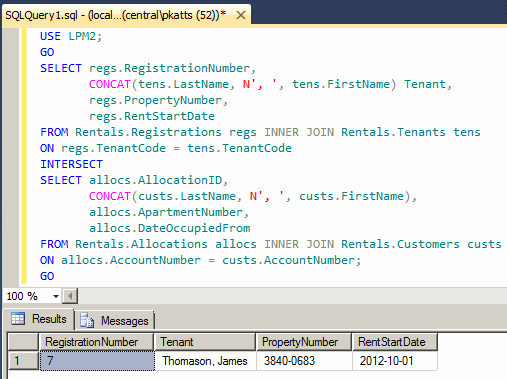Switch to the Messages tab

click(114, 320)
